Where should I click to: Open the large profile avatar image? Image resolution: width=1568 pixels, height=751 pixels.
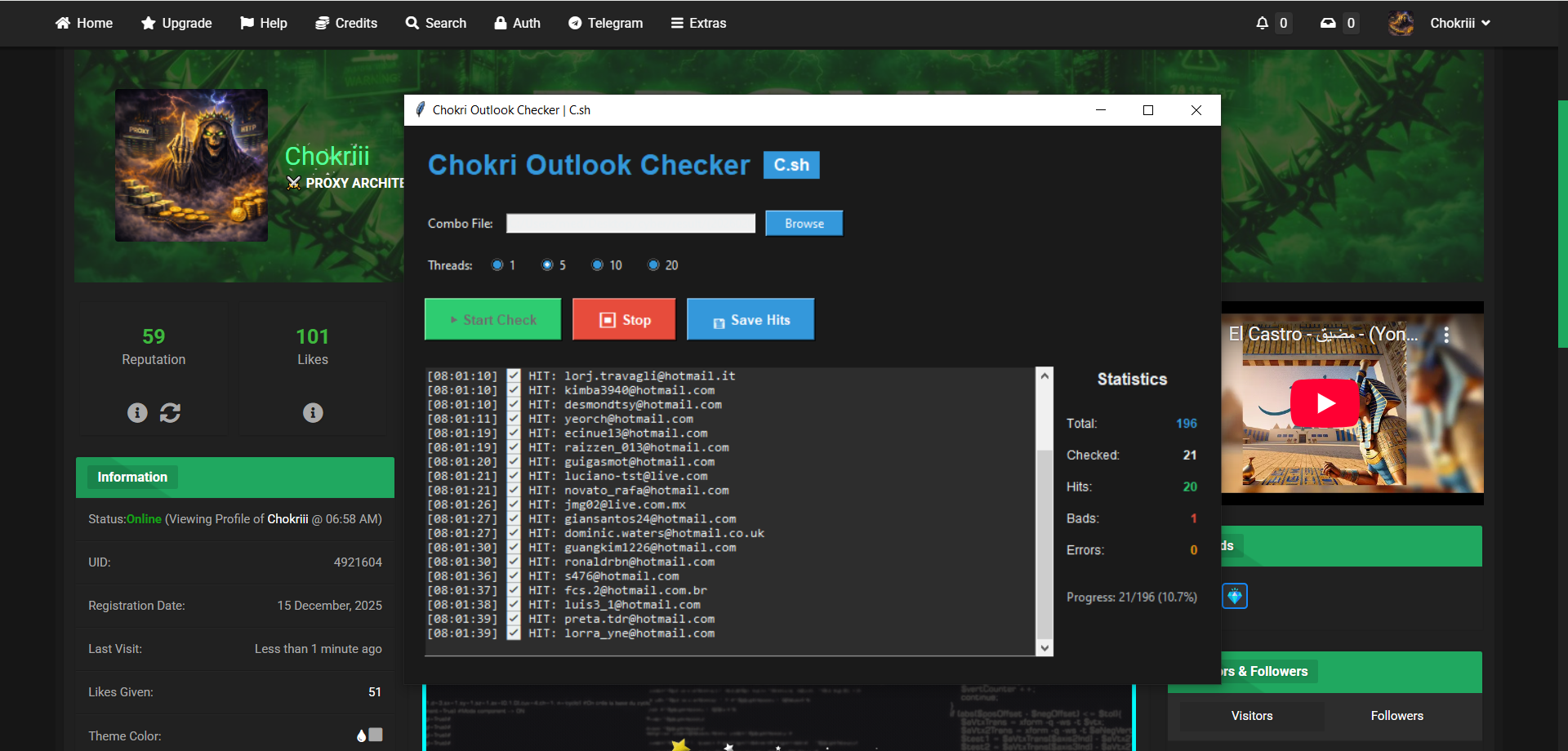coord(191,165)
